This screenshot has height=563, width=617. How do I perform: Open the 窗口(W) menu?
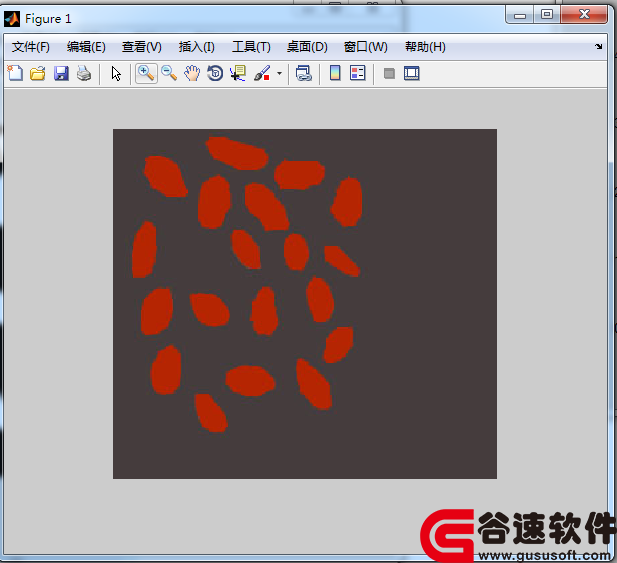[366, 47]
